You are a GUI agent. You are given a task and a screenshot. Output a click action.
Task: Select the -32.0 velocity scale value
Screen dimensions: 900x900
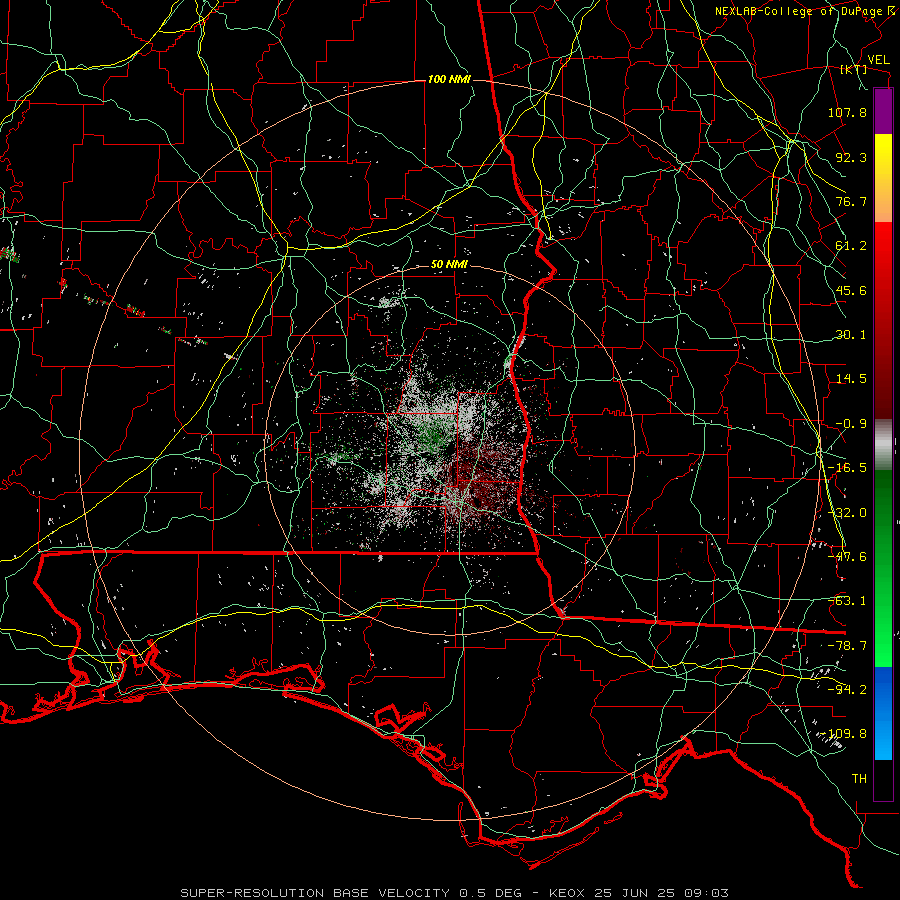(847, 513)
